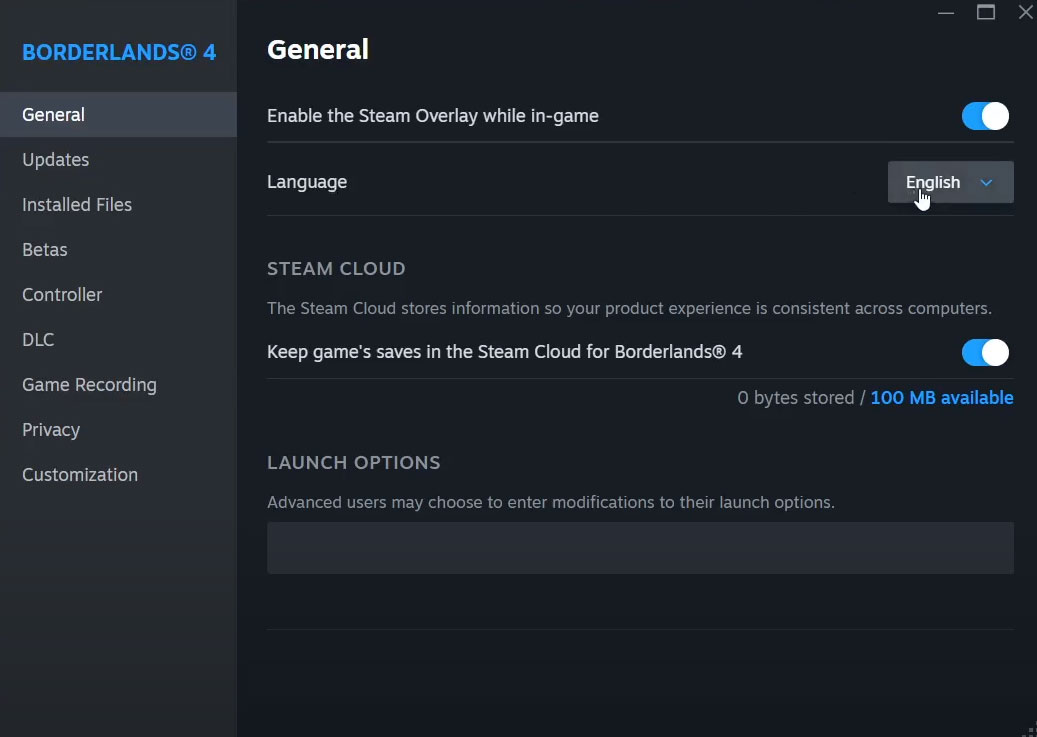Switch to the Updates section
1037x737 pixels.
(55, 159)
